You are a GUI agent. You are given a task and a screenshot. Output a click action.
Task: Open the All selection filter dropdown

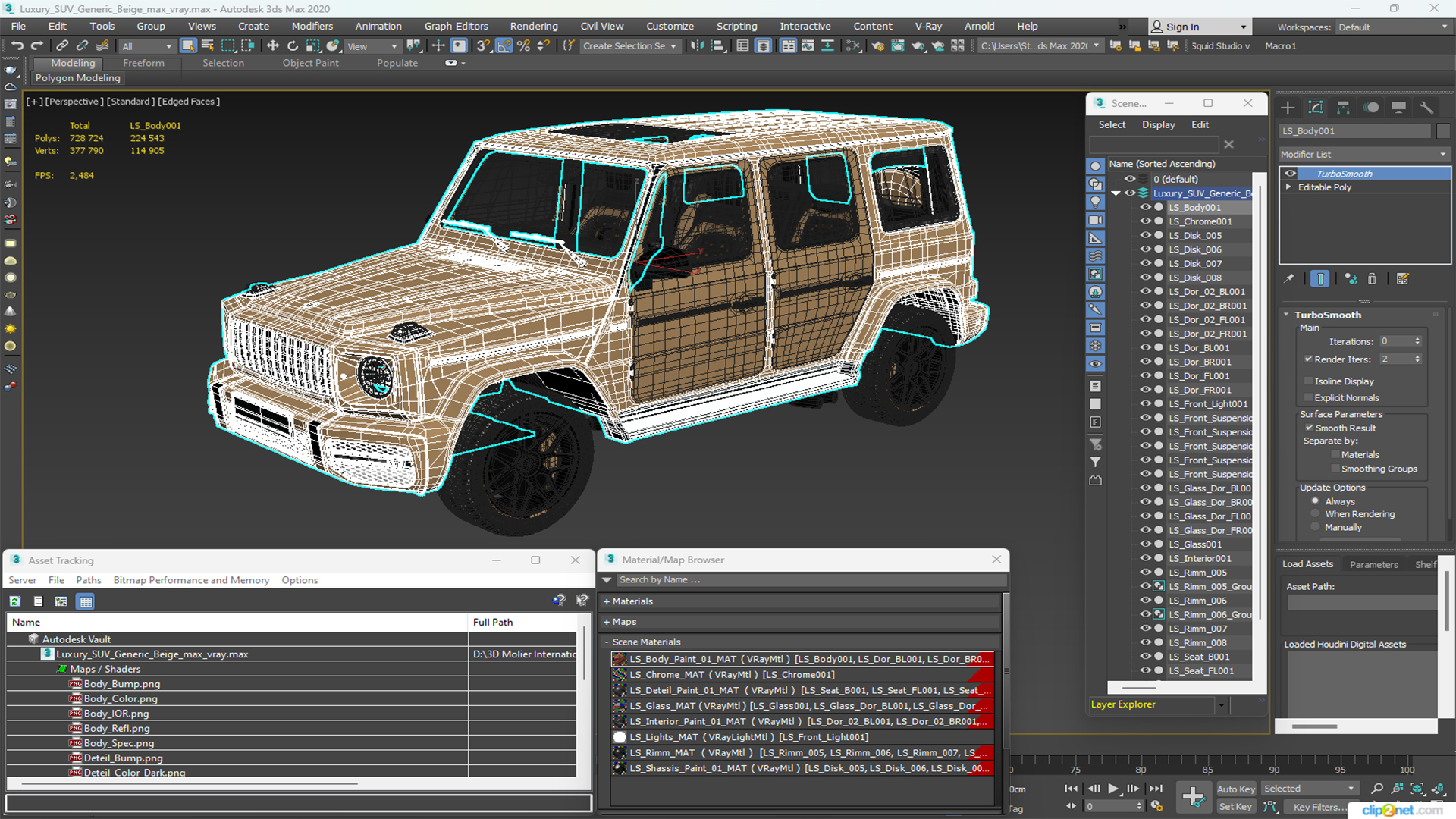(x=146, y=46)
